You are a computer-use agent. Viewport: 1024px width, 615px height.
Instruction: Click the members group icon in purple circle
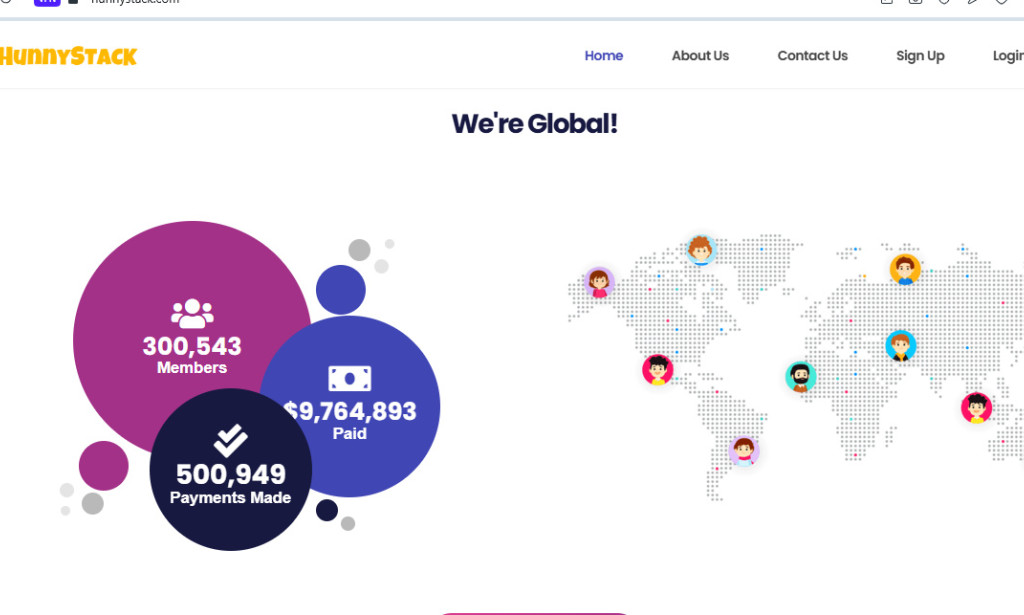click(x=192, y=311)
